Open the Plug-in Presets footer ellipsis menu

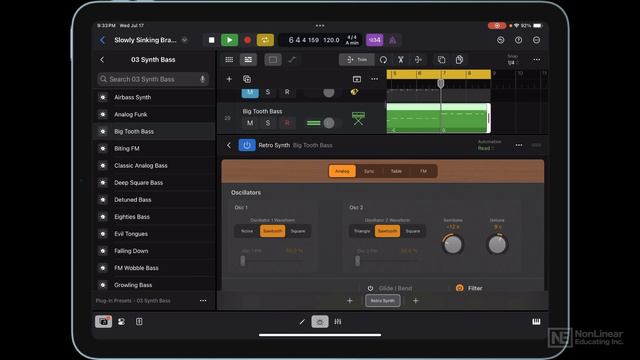point(203,301)
